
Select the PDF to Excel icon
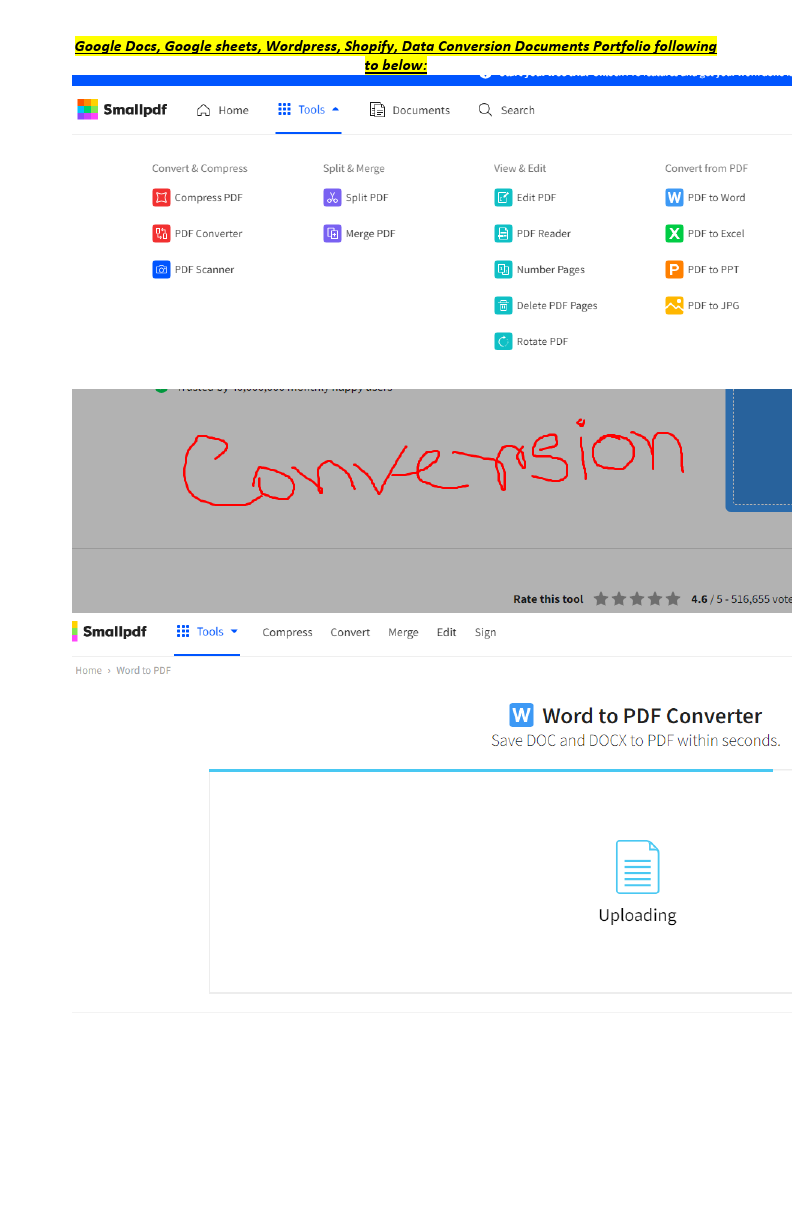coord(674,234)
